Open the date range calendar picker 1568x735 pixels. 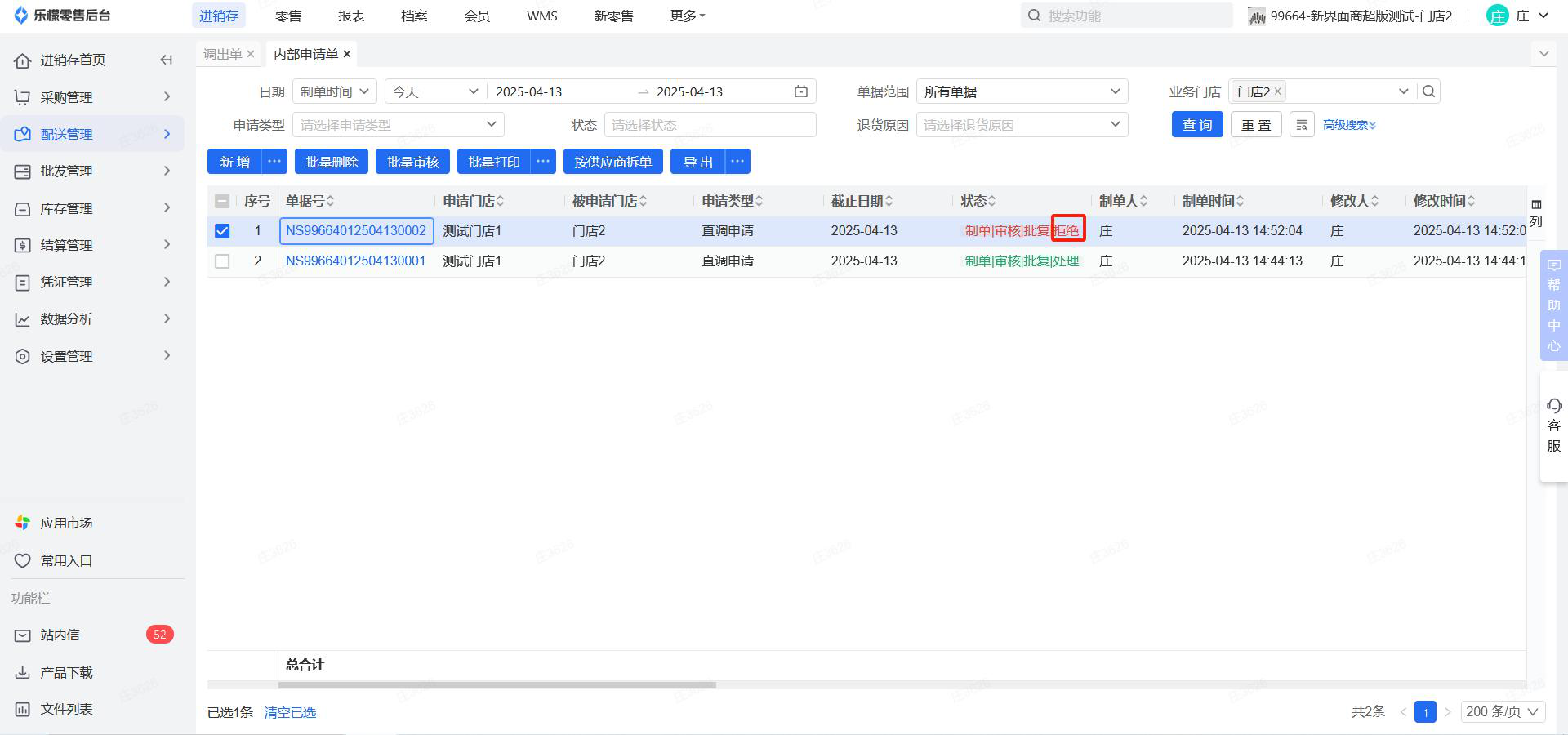pos(800,91)
